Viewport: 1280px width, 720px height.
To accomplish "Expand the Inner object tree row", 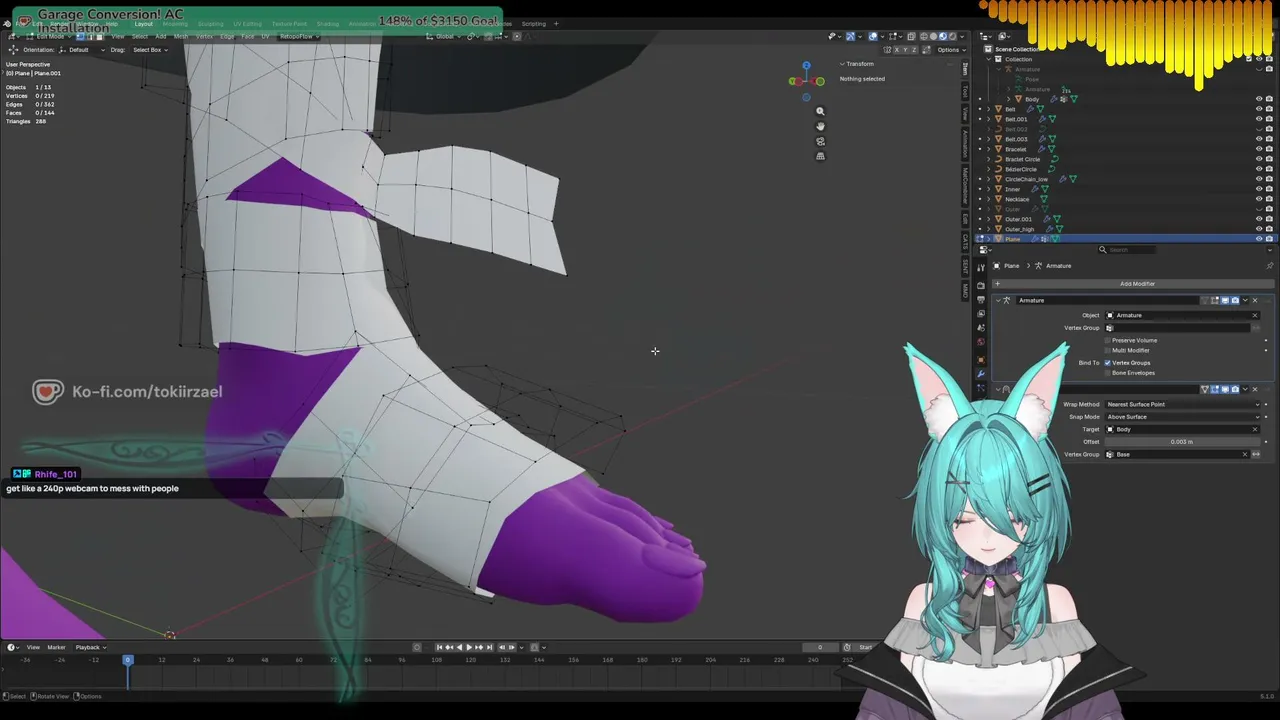I will tap(989, 189).
